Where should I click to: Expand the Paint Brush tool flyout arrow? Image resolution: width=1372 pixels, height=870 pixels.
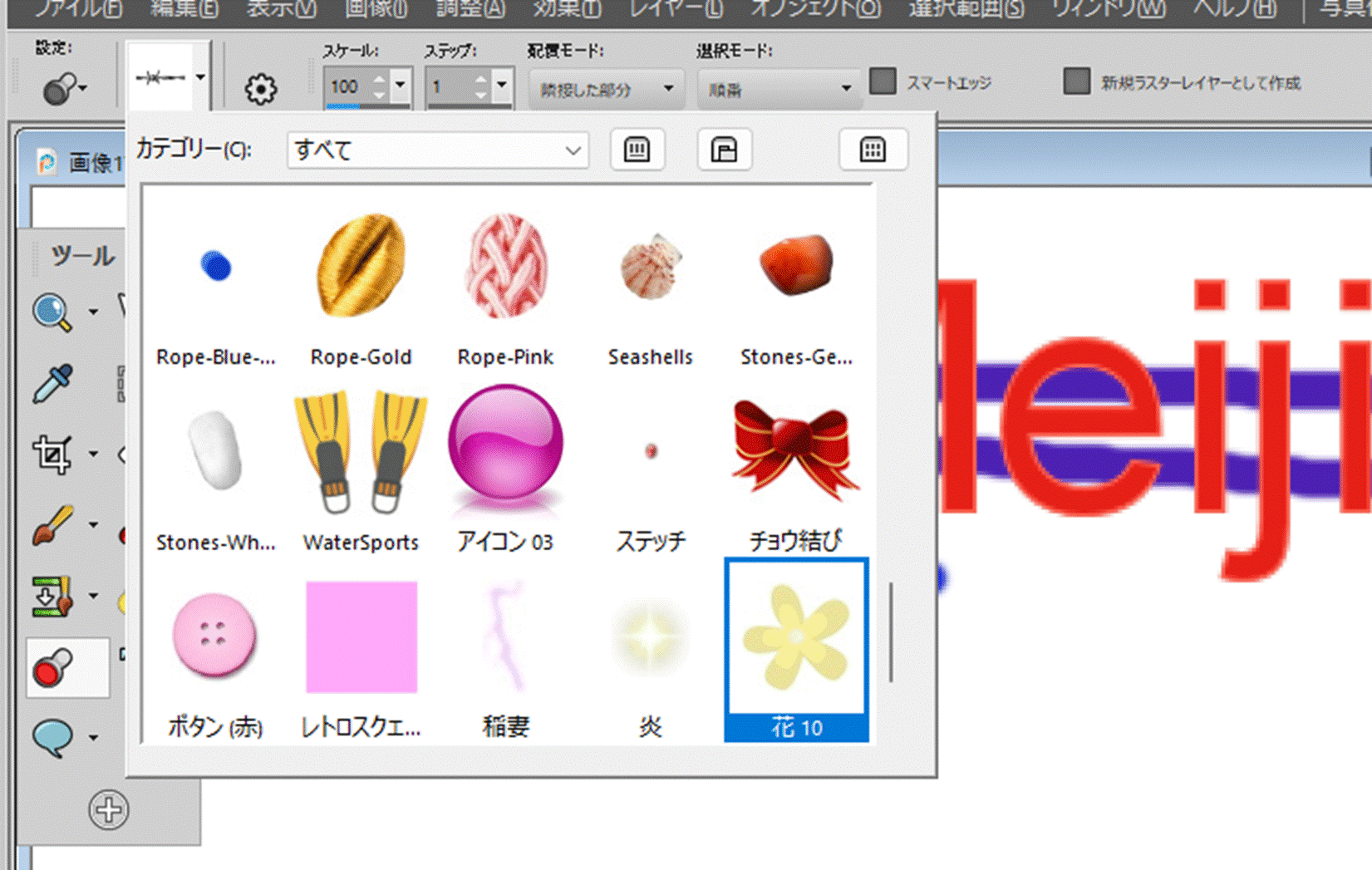pos(93,525)
